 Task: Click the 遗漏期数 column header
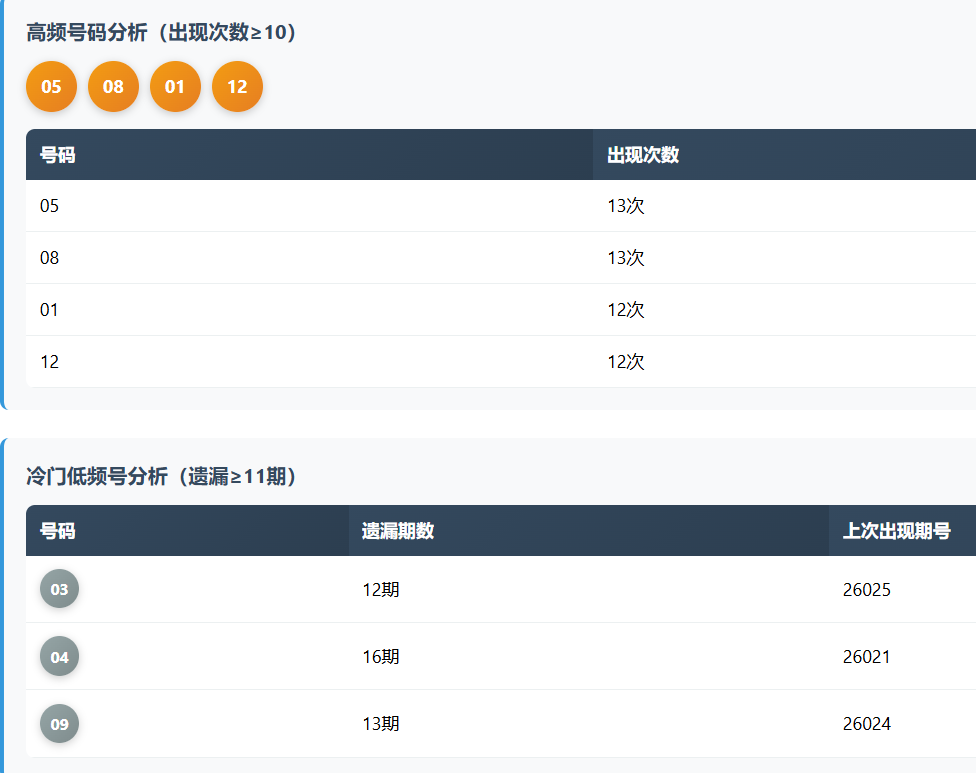click(x=398, y=531)
